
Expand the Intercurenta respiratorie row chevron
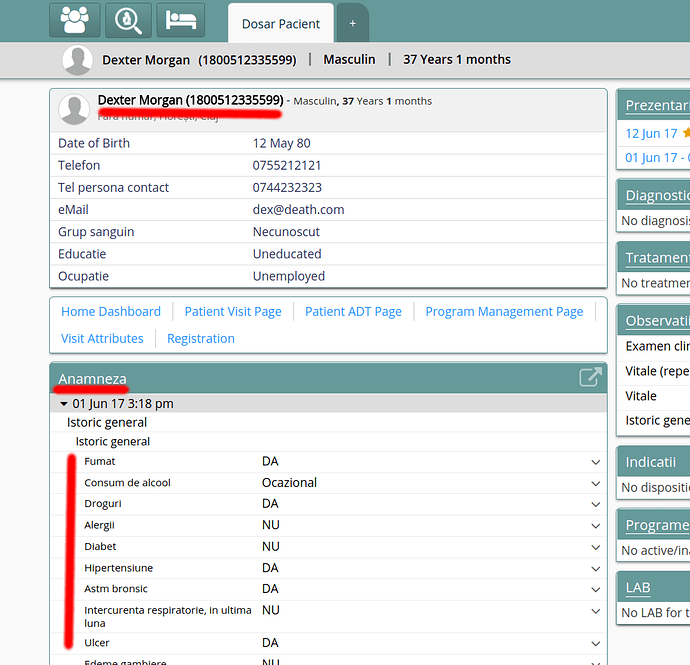pyautogui.click(x=595, y=611)
